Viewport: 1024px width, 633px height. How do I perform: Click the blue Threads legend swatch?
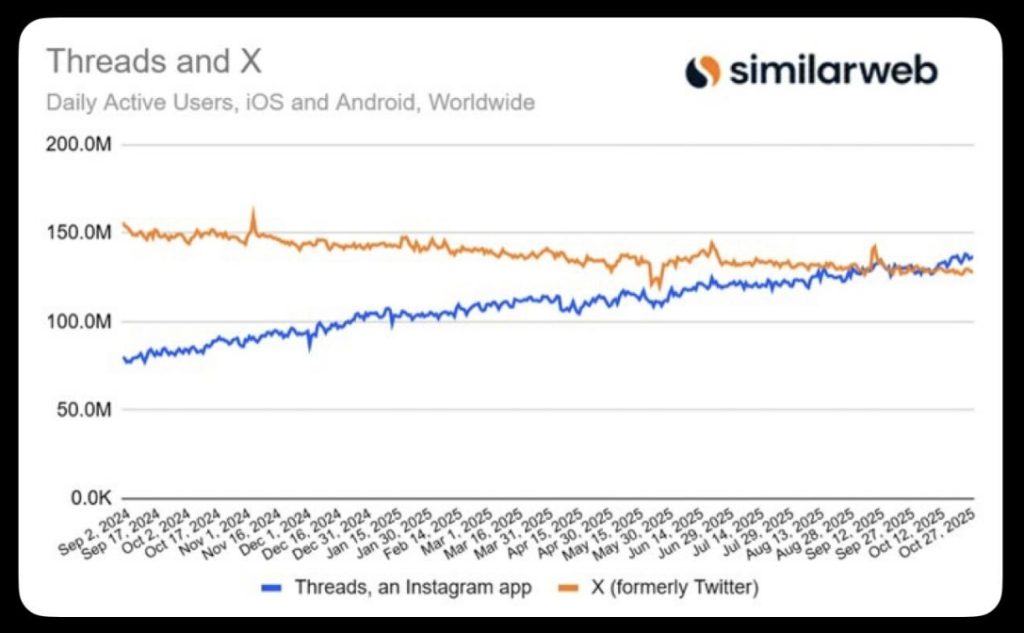point(272,586)
